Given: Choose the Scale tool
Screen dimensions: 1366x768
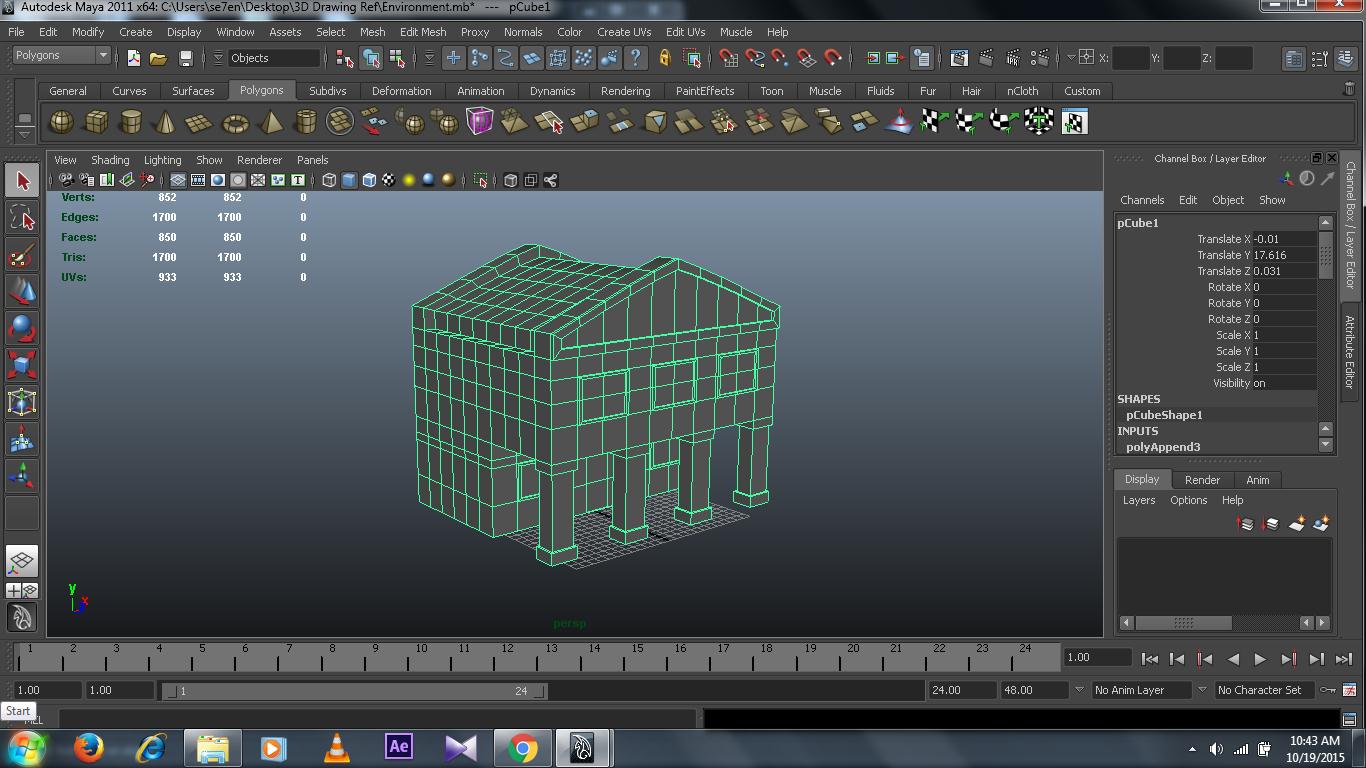Looking at the screenshot, I should click(x=22, y=365).
